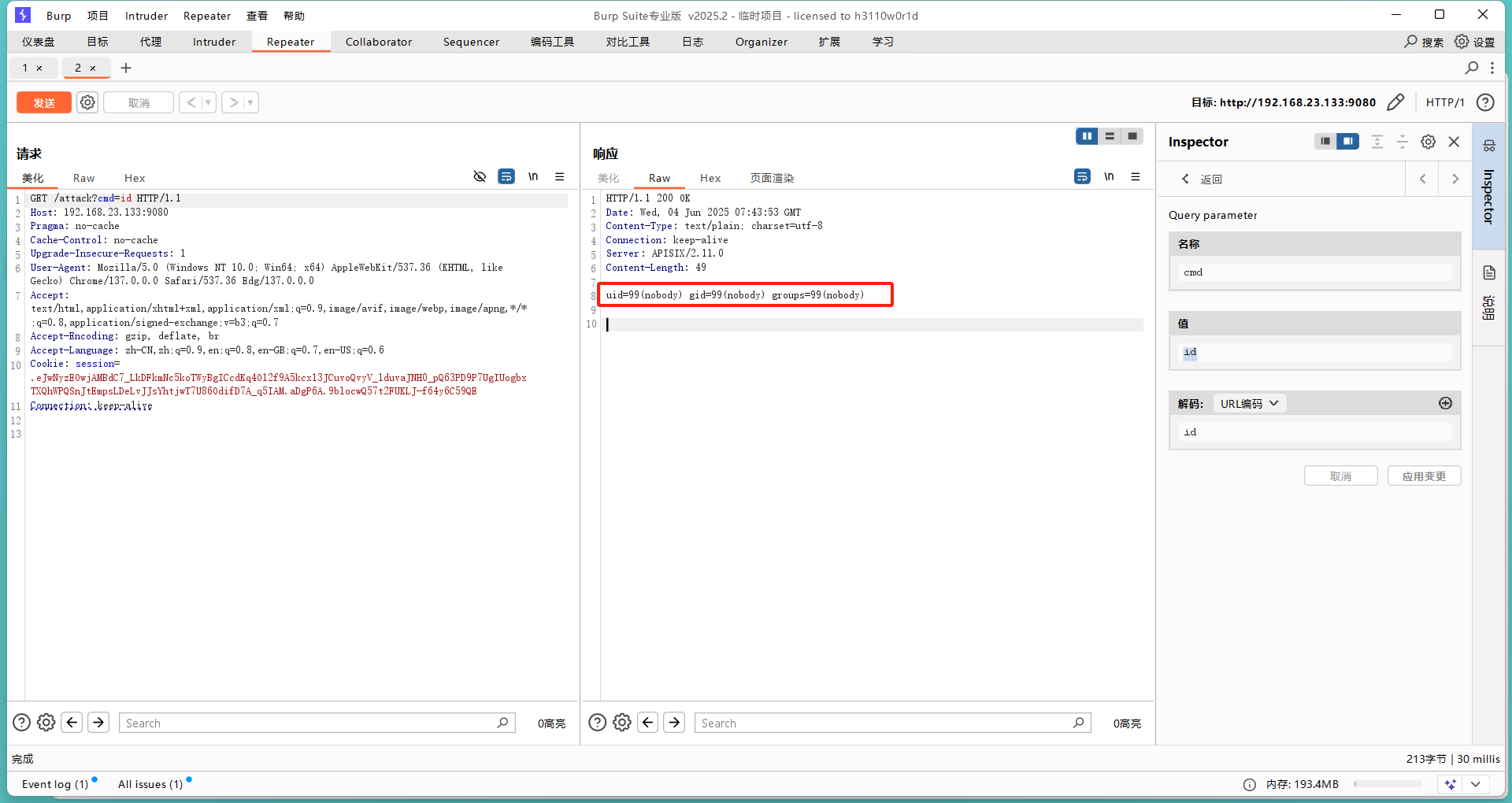Go to previous request with the < arrow
1512x803 pixels.
(x=191, y=102)
